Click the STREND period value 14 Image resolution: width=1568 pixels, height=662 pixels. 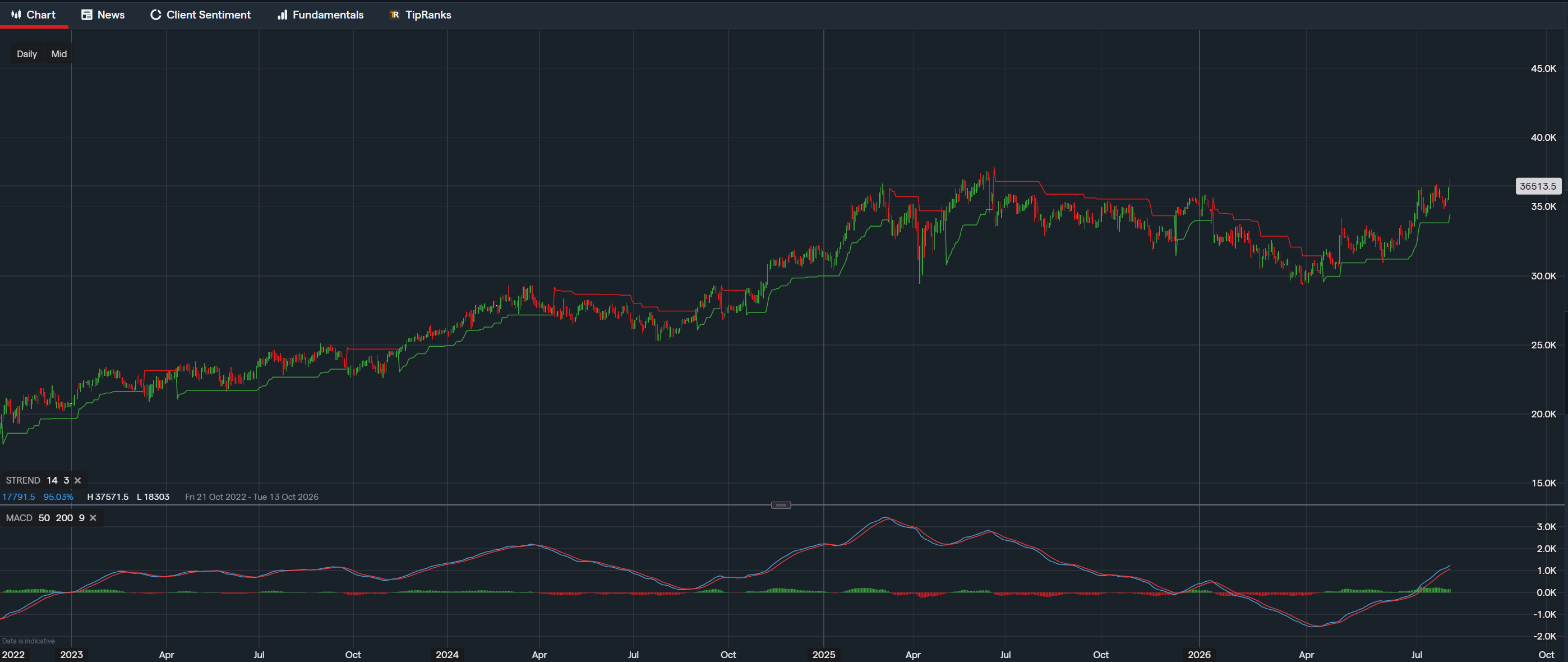52,481
